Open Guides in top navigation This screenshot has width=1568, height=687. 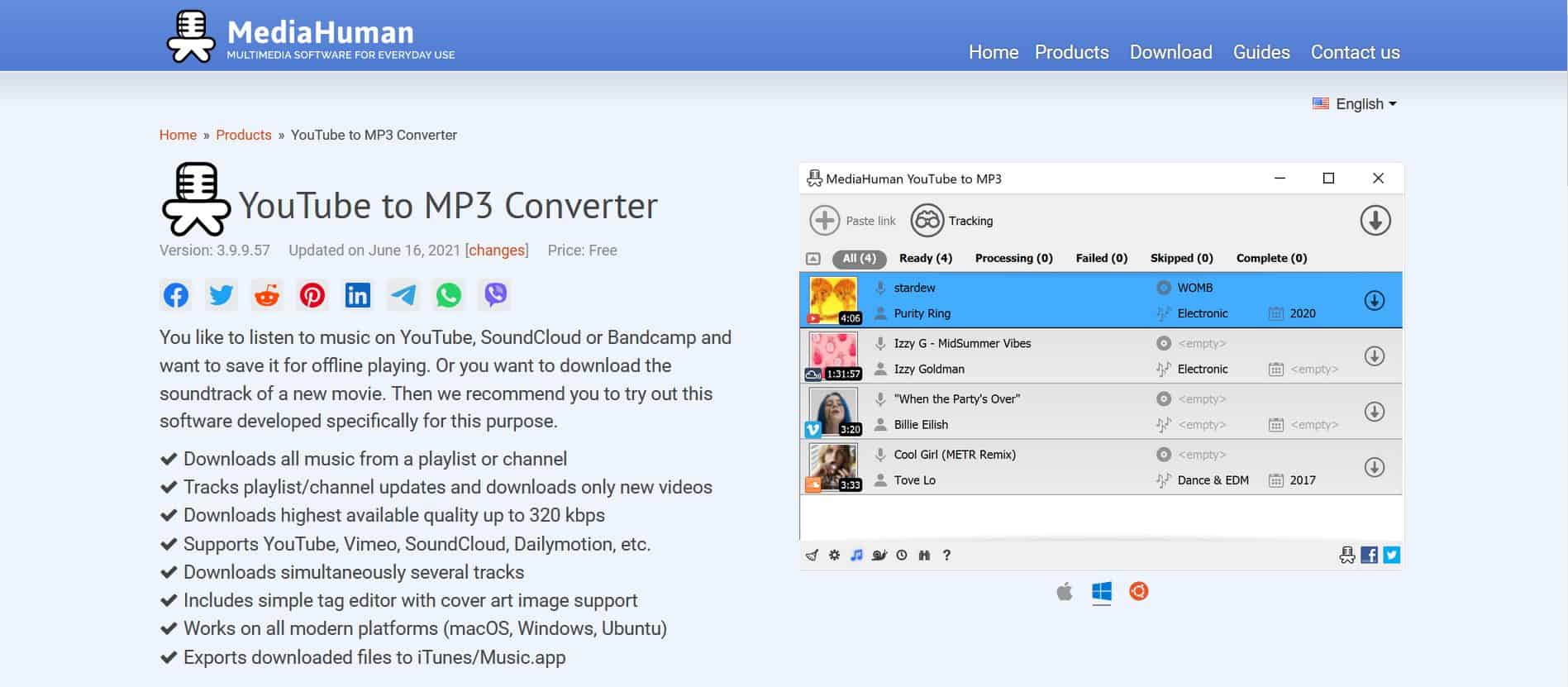[x=1261, y=52]
